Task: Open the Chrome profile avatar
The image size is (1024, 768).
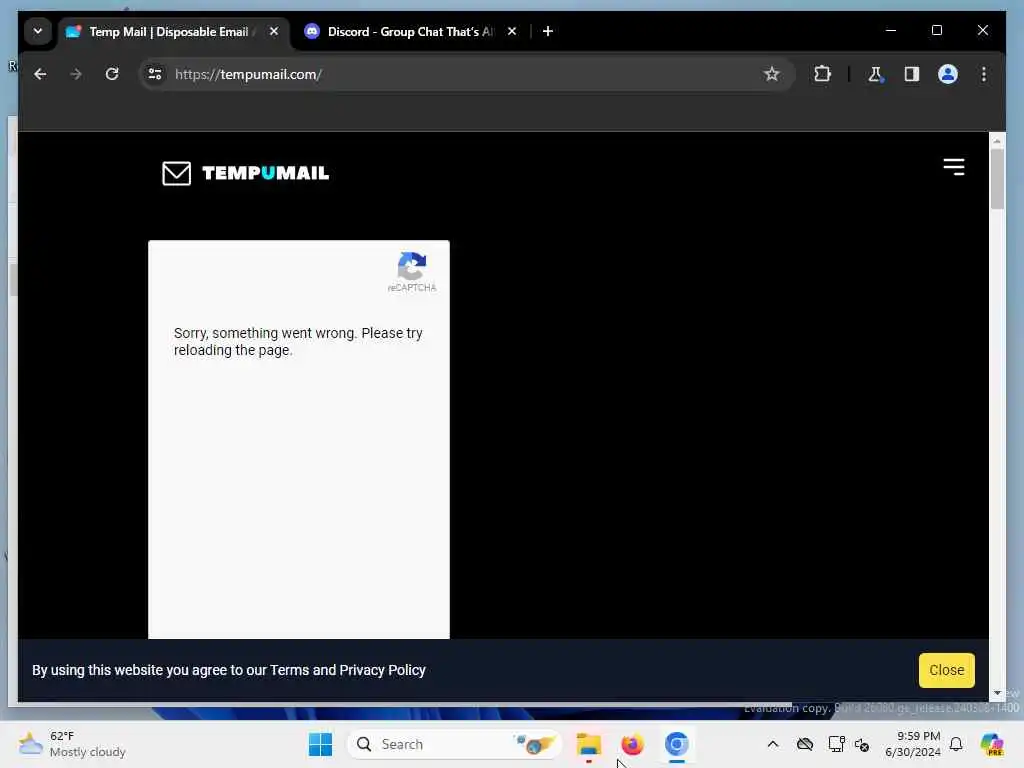Action: point(948,74)
